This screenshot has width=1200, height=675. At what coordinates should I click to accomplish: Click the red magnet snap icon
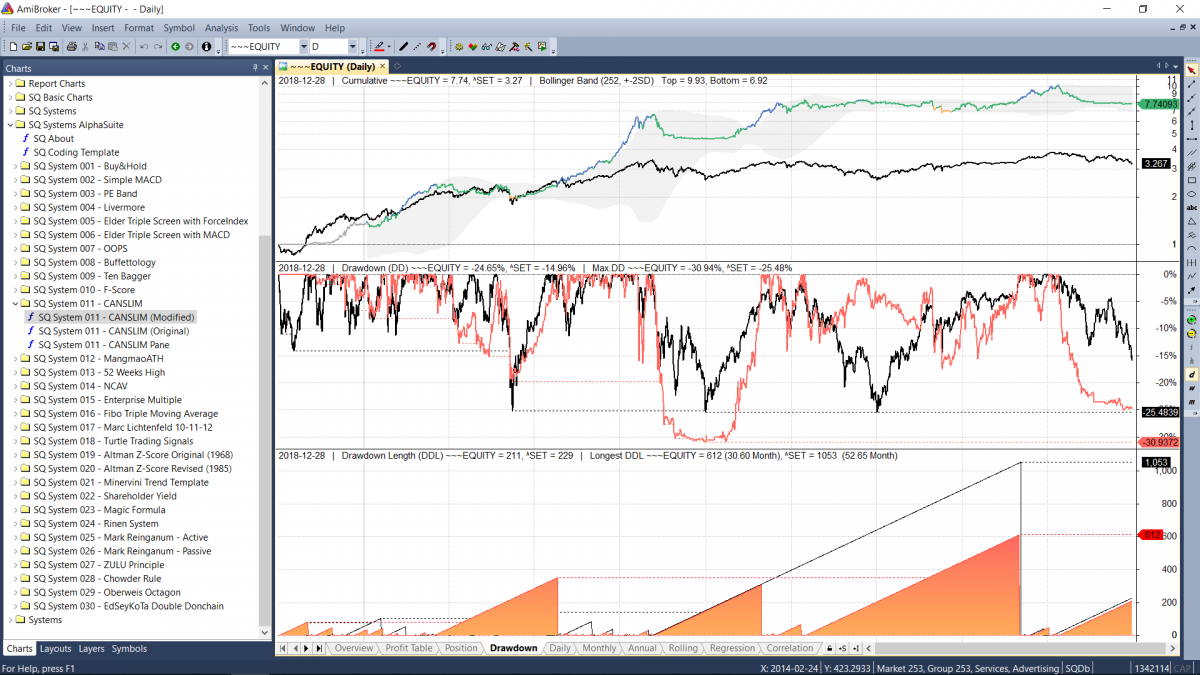431,47
